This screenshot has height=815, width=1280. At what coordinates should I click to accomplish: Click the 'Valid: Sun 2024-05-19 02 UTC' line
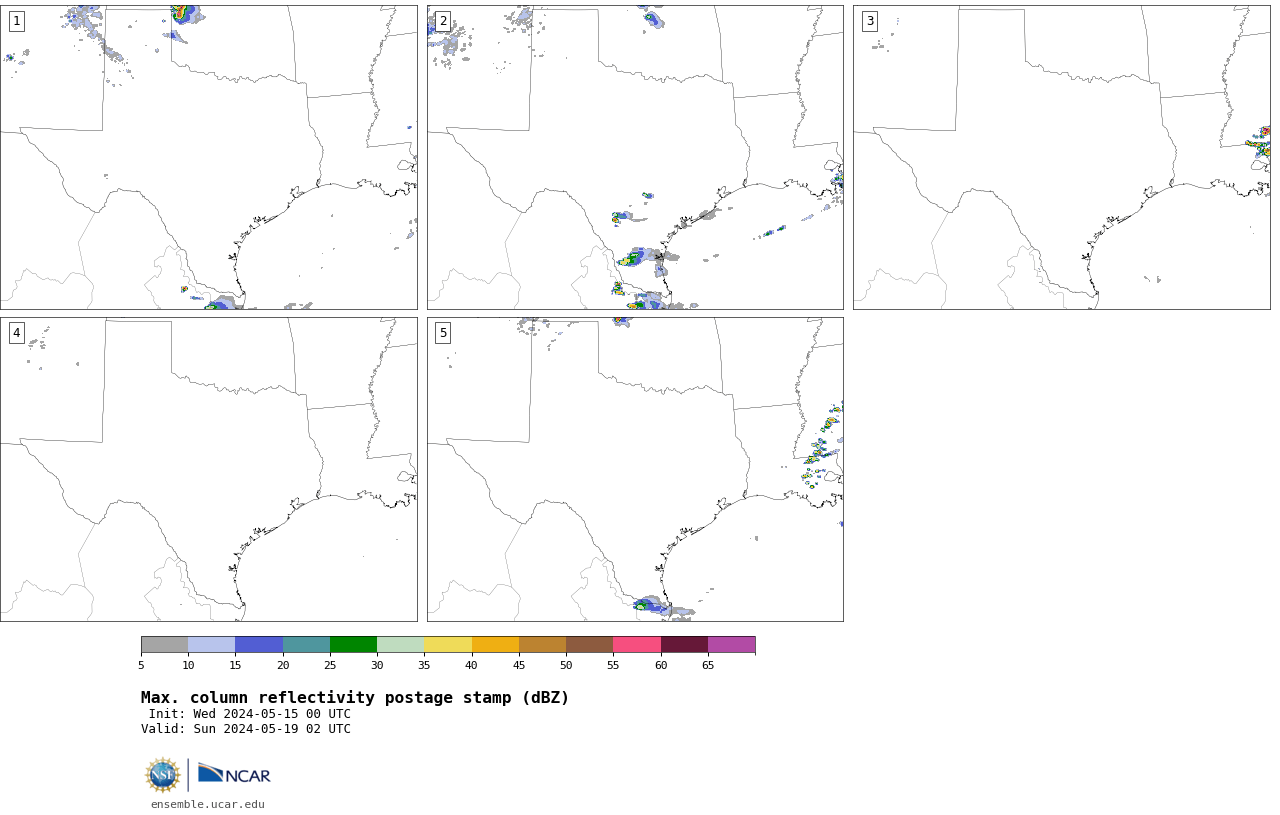246,729
